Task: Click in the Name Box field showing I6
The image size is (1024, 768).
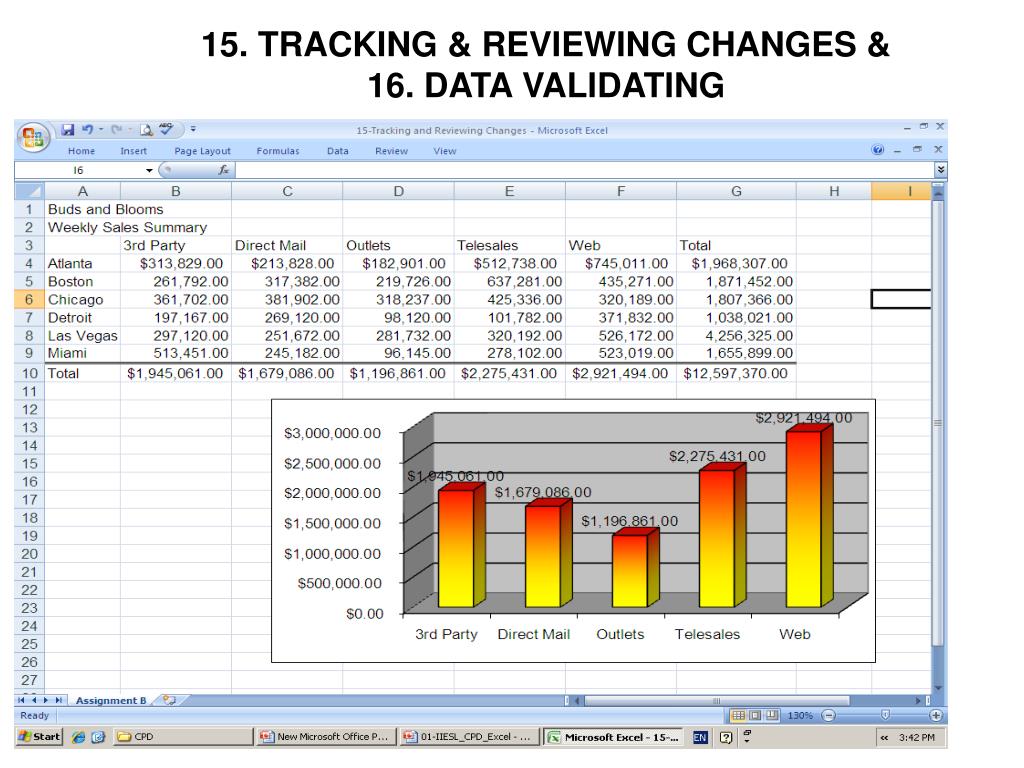Action: 78,170
